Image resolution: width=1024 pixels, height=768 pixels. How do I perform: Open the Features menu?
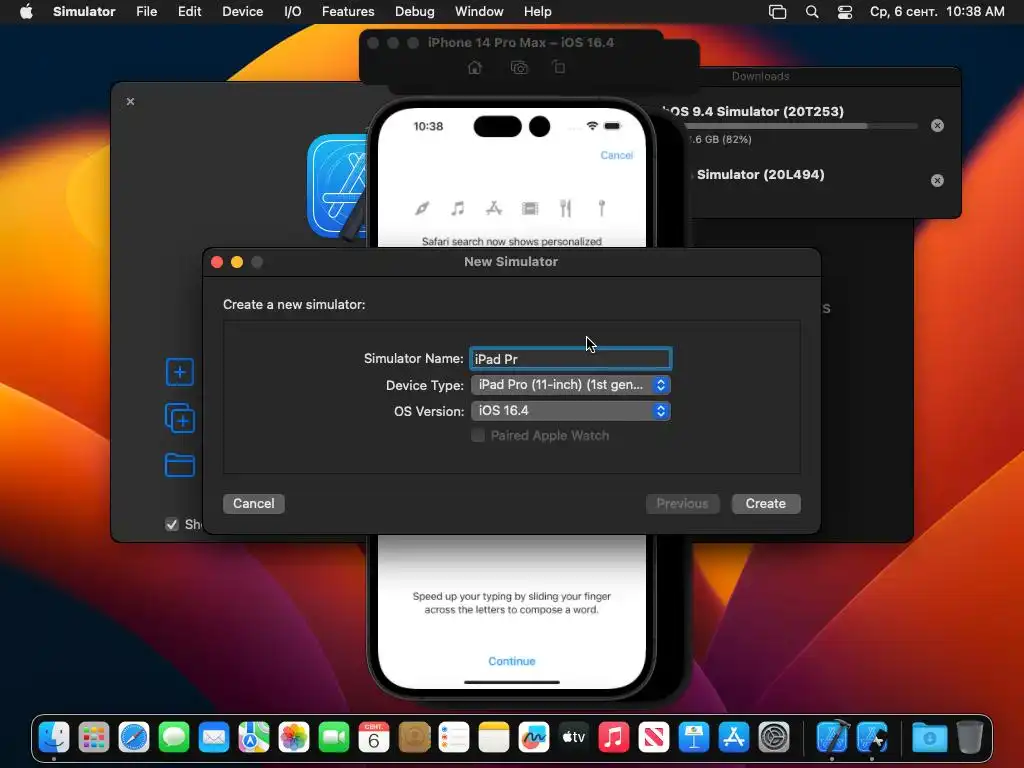click(348, 12)
